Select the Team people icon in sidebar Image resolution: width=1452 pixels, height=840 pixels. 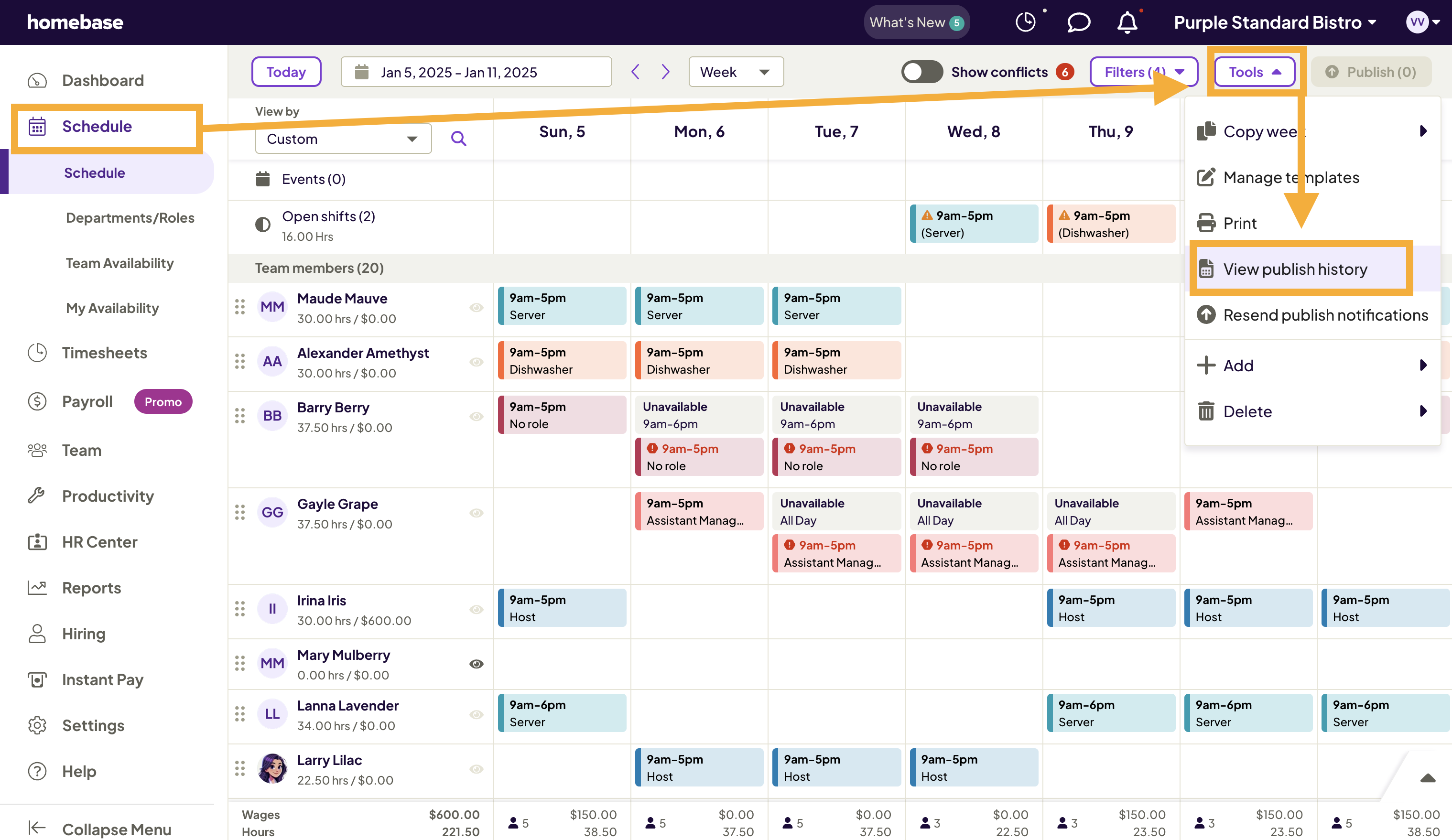coord(37,450)
